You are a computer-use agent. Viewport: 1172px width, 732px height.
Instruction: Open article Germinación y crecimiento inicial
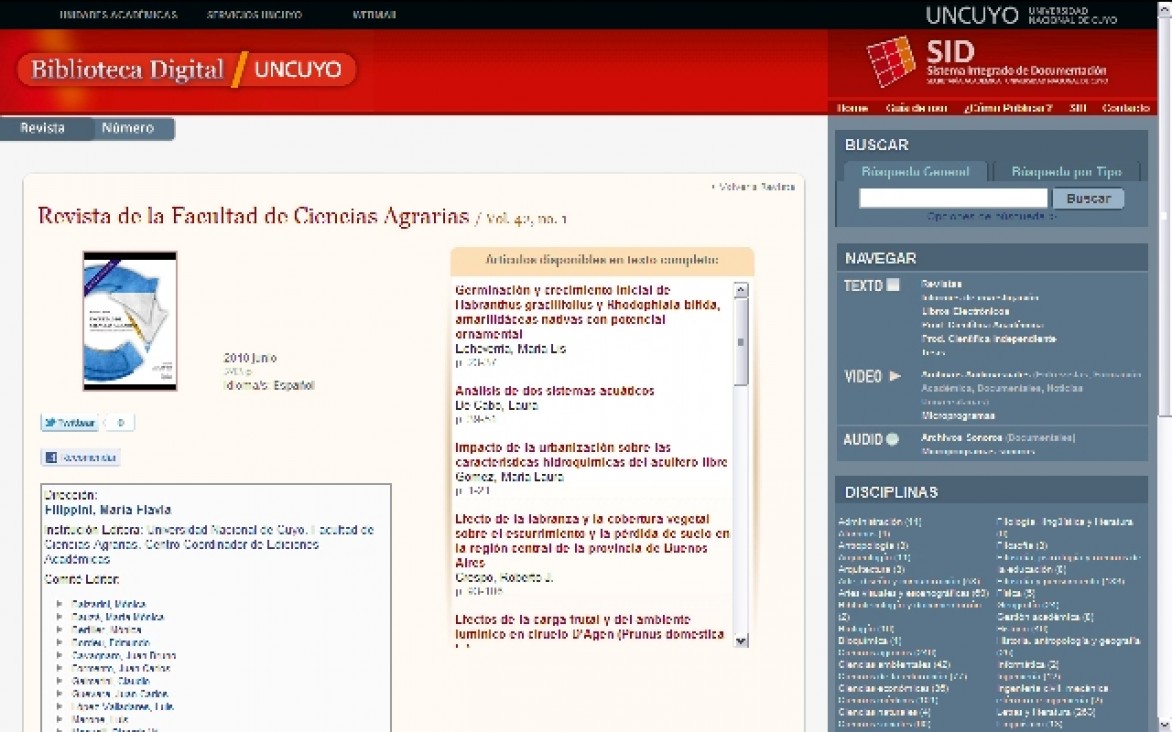click(x=587, y=312)
